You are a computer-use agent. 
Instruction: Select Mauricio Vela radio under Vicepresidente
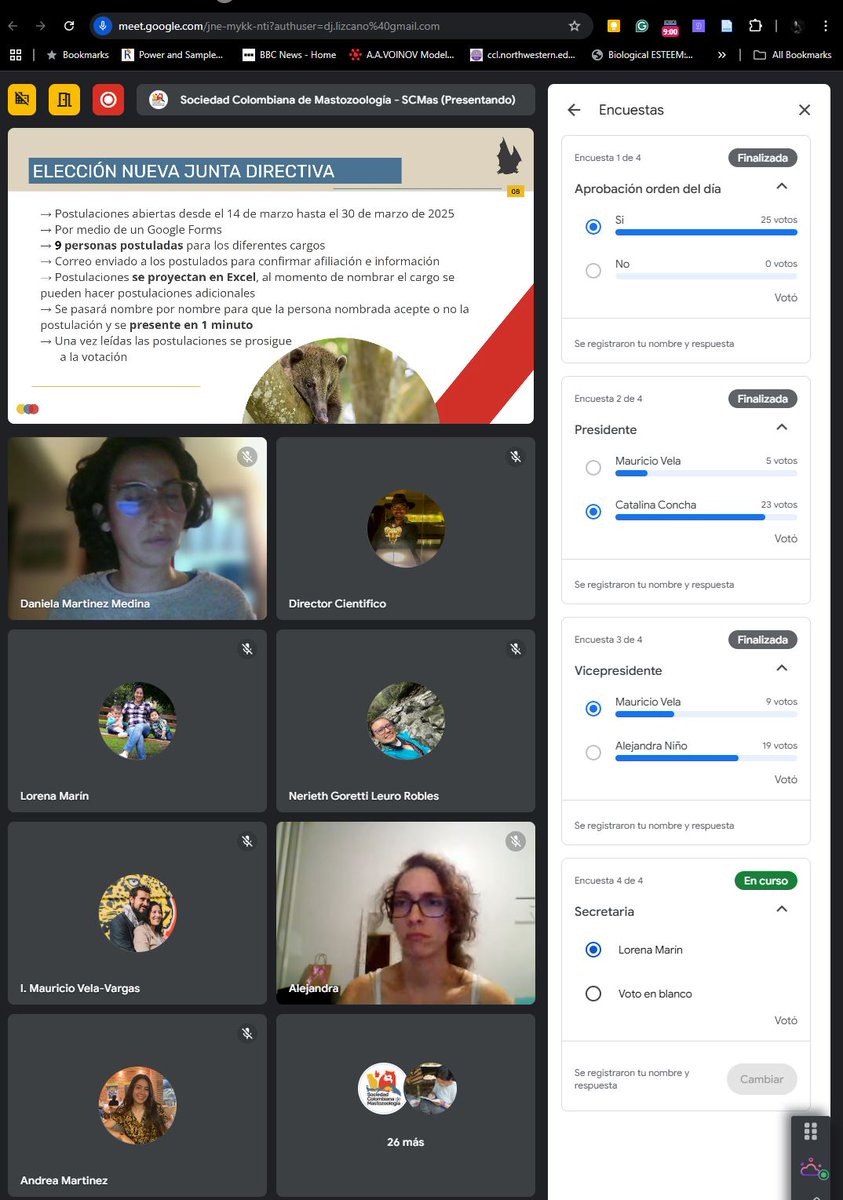(593, 708)
